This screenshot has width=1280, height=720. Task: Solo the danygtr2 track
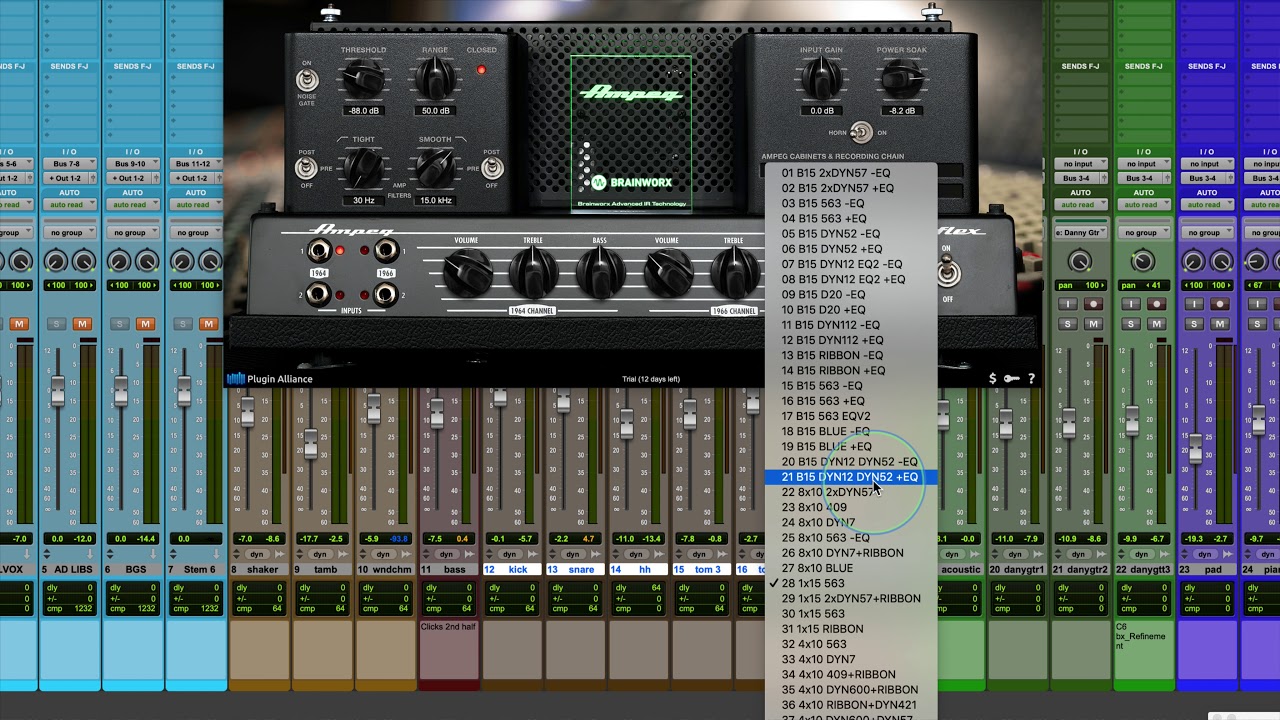click(x=1068, y=324)
